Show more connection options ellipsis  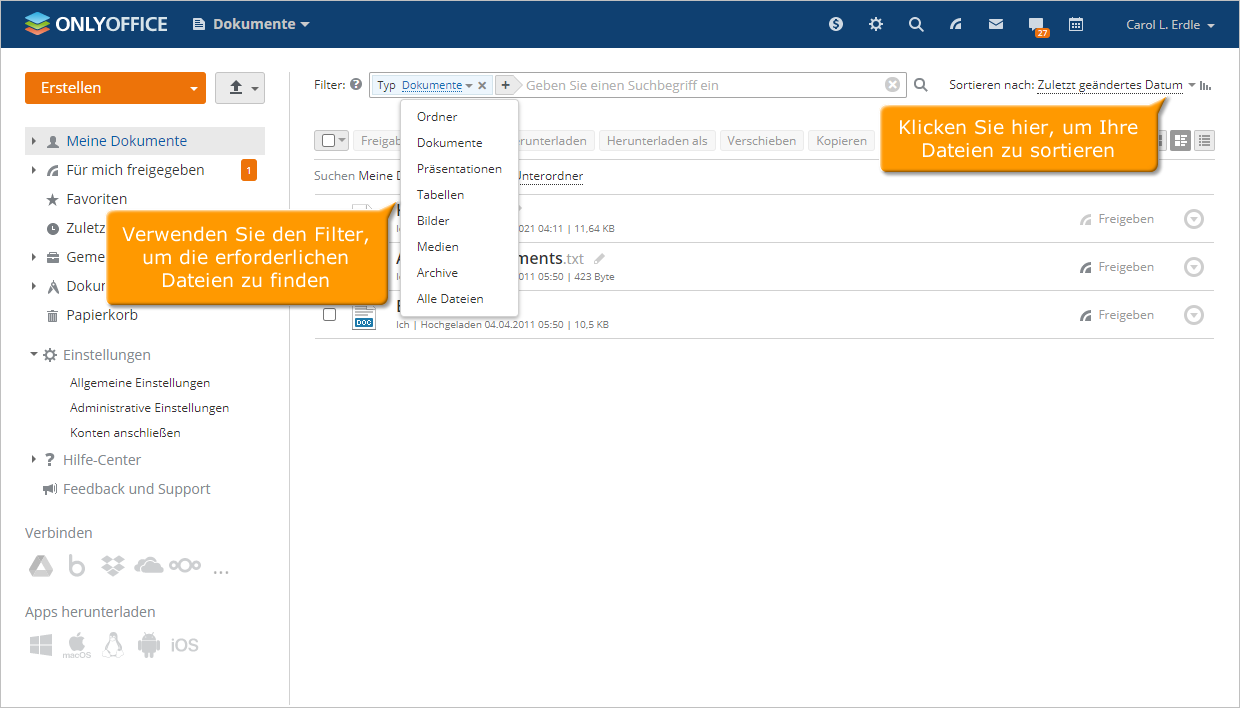[x=221, y=570]
